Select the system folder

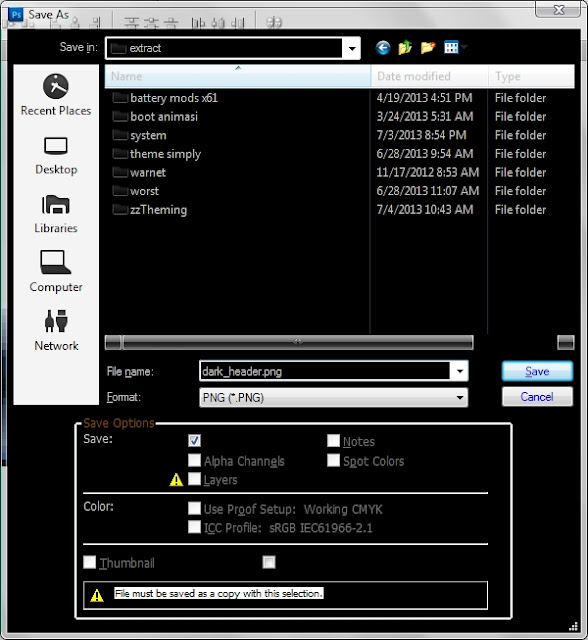pos(139,136)
